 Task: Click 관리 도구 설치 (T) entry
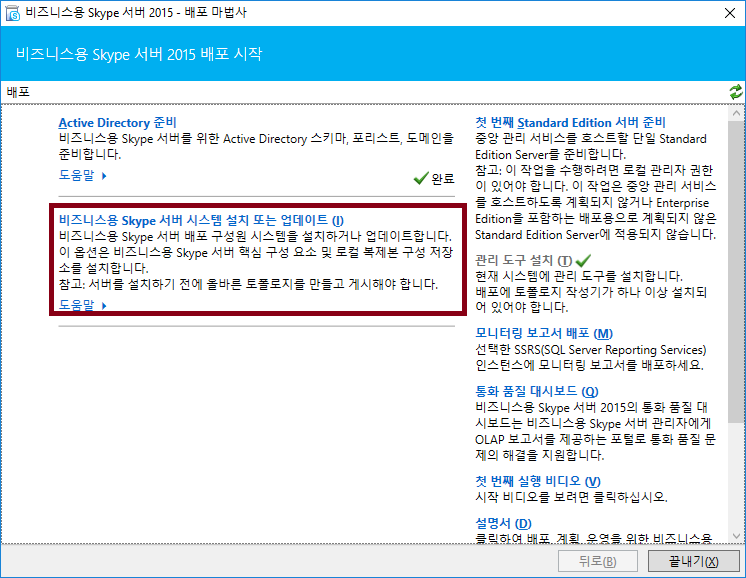click(x=523, y=260)
